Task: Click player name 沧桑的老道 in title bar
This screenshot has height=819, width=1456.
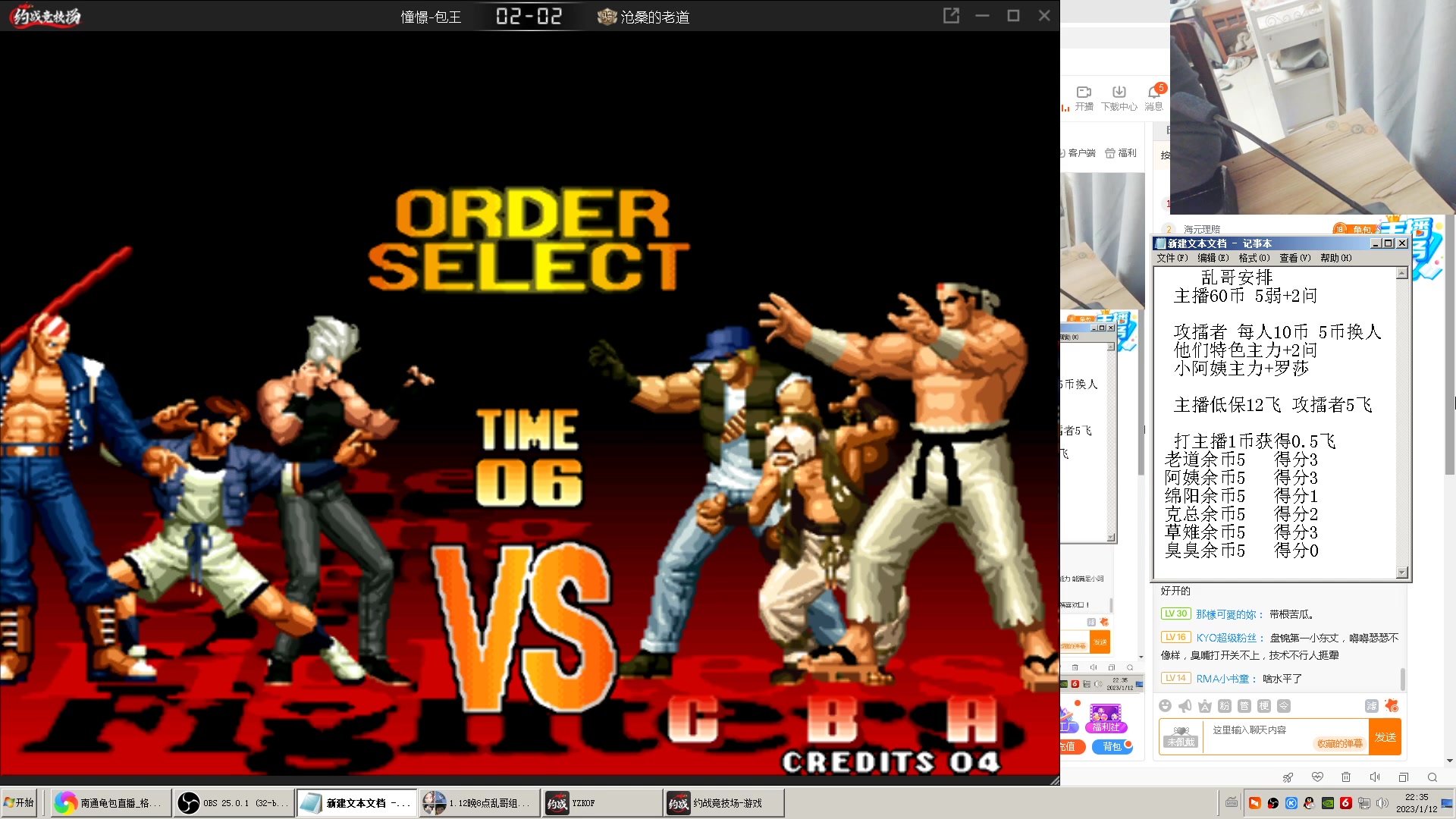Action: (x=655, y=17)
